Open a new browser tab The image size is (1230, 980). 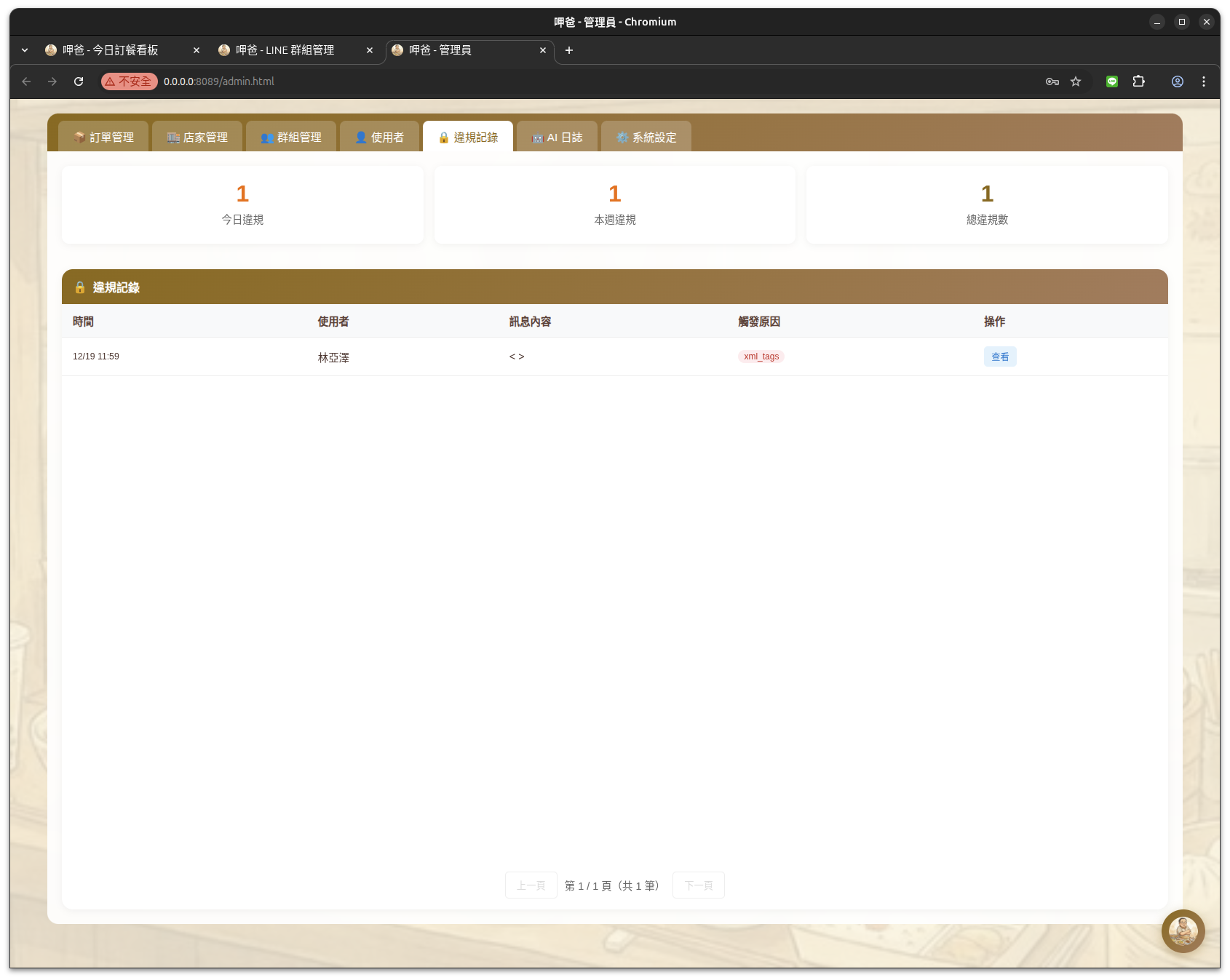[x=569, y=50]
